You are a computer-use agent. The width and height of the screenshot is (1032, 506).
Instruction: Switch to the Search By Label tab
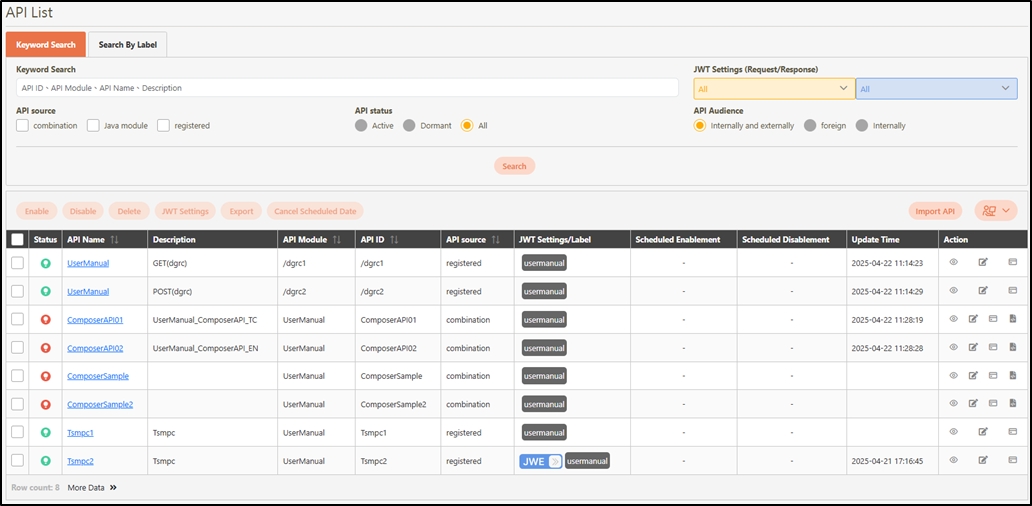pyautogui.click(x=128, y=45)
